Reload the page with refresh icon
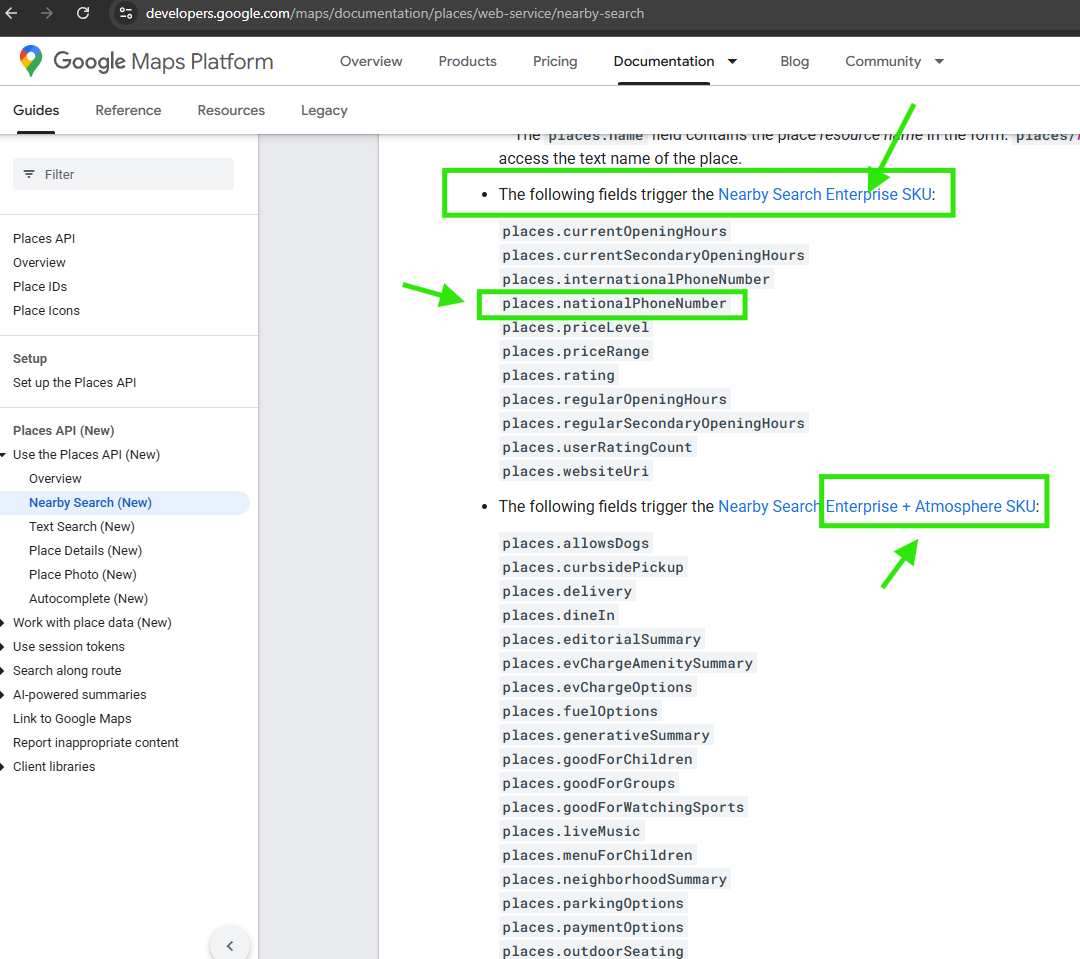 [83, 13]
